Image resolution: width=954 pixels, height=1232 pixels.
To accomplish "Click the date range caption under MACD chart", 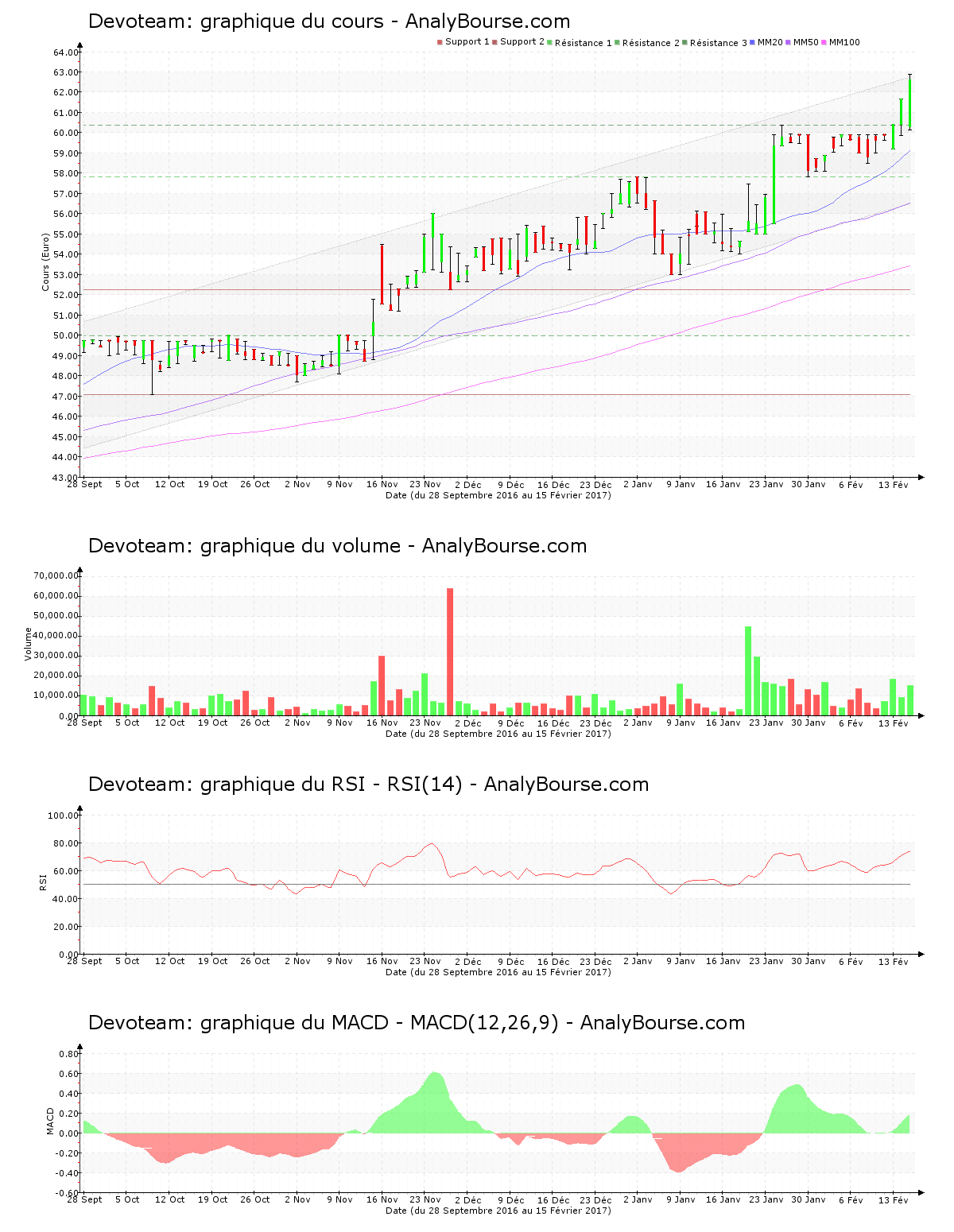I will tap(498, 1211).
